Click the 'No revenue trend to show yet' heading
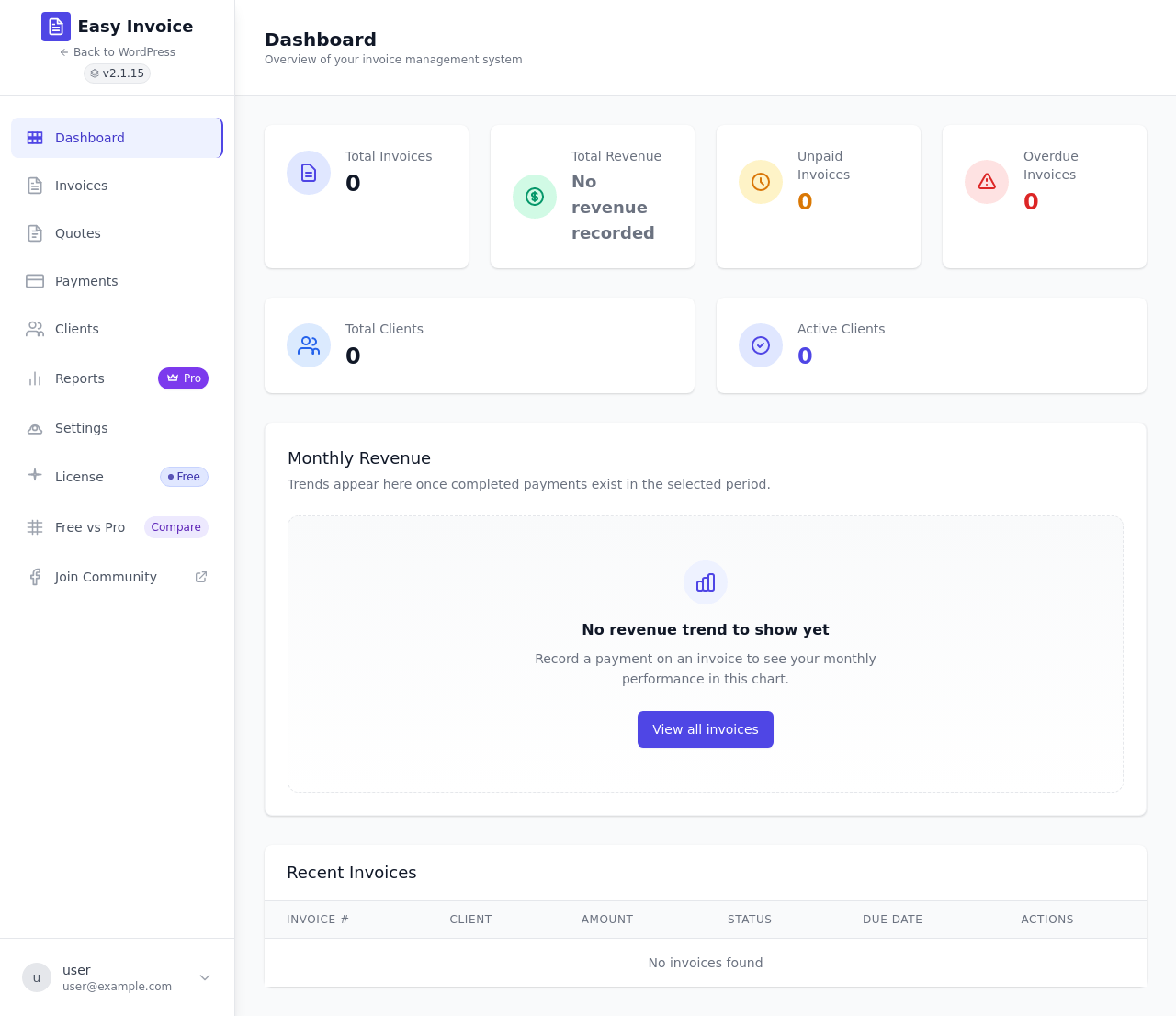 tap(706, 629)
